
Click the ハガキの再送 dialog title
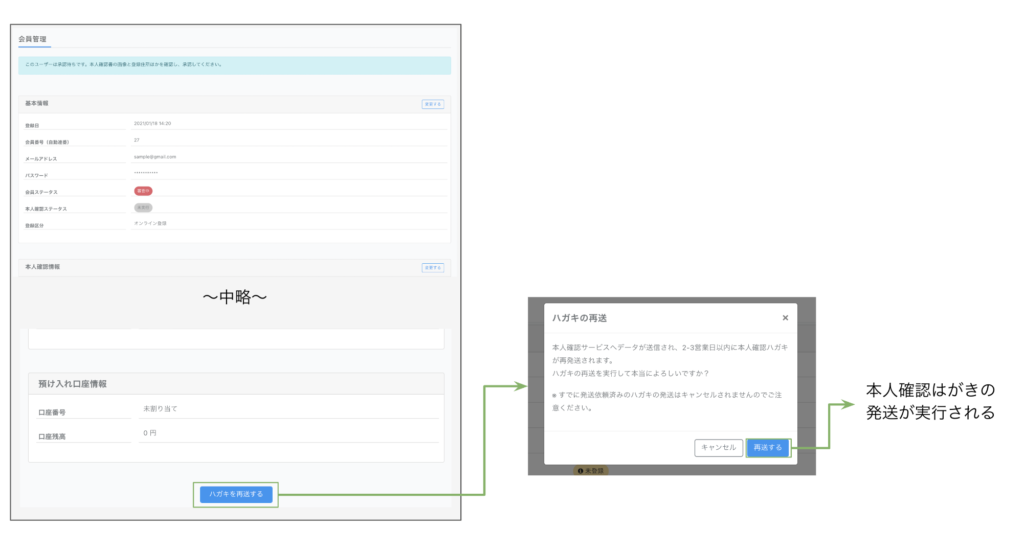pyautogui.click(x=580, y=318)
